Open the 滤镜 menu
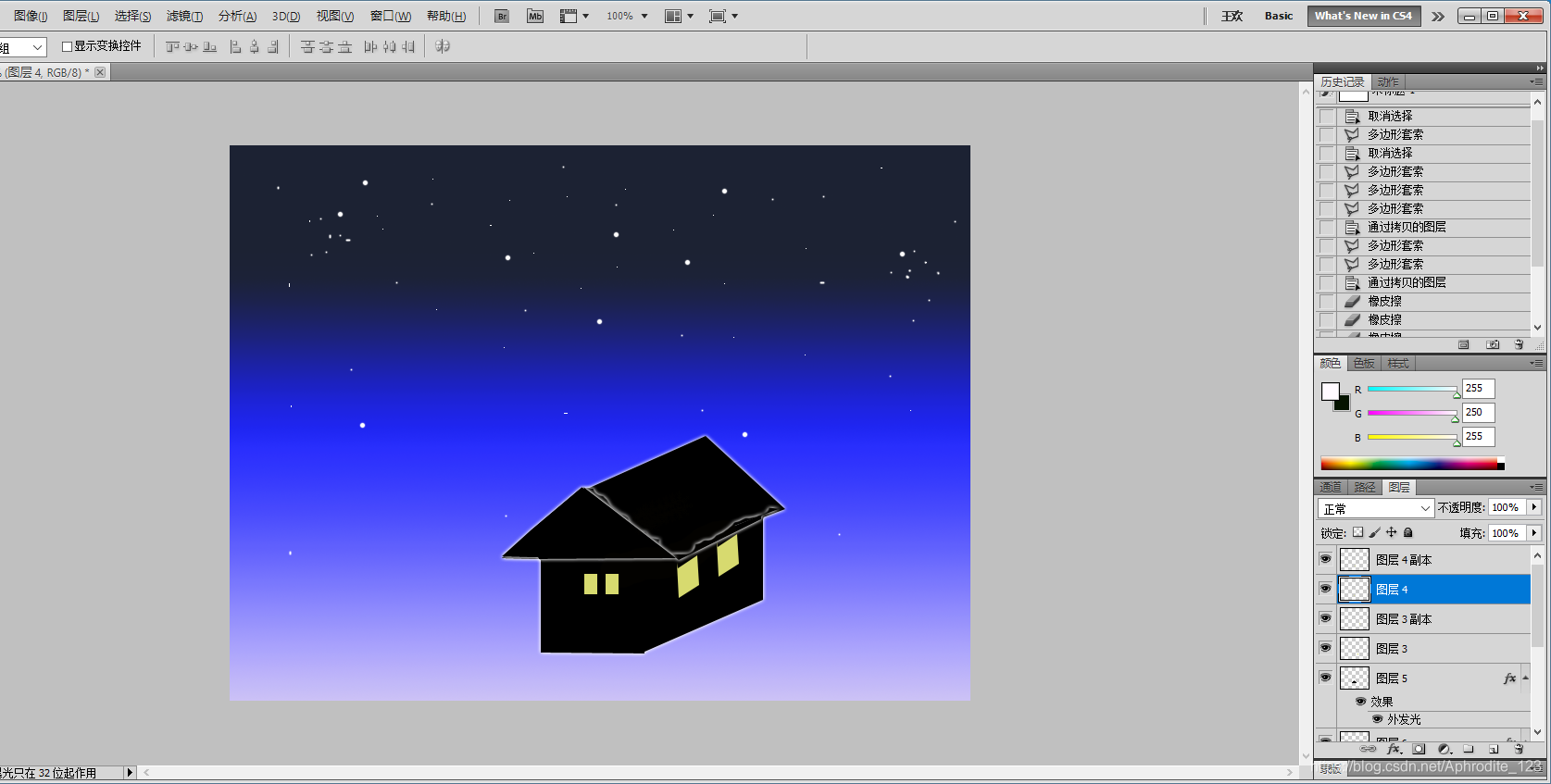Screen dimensions: 1551x784 [184, 16]
